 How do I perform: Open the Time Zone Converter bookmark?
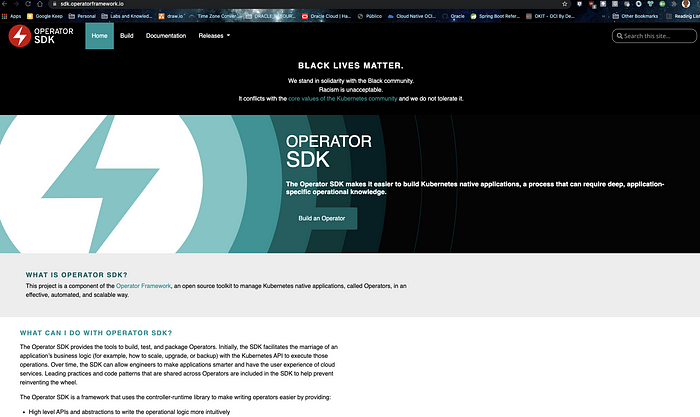213,16
